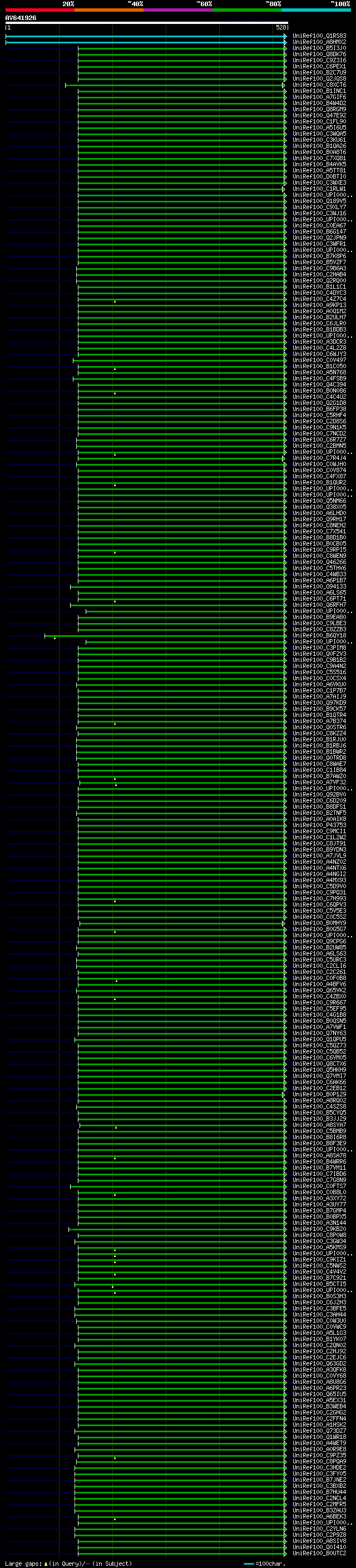
Task: Click hit UniRef100_B0A8T6
Action: click(x=319, y=151)
